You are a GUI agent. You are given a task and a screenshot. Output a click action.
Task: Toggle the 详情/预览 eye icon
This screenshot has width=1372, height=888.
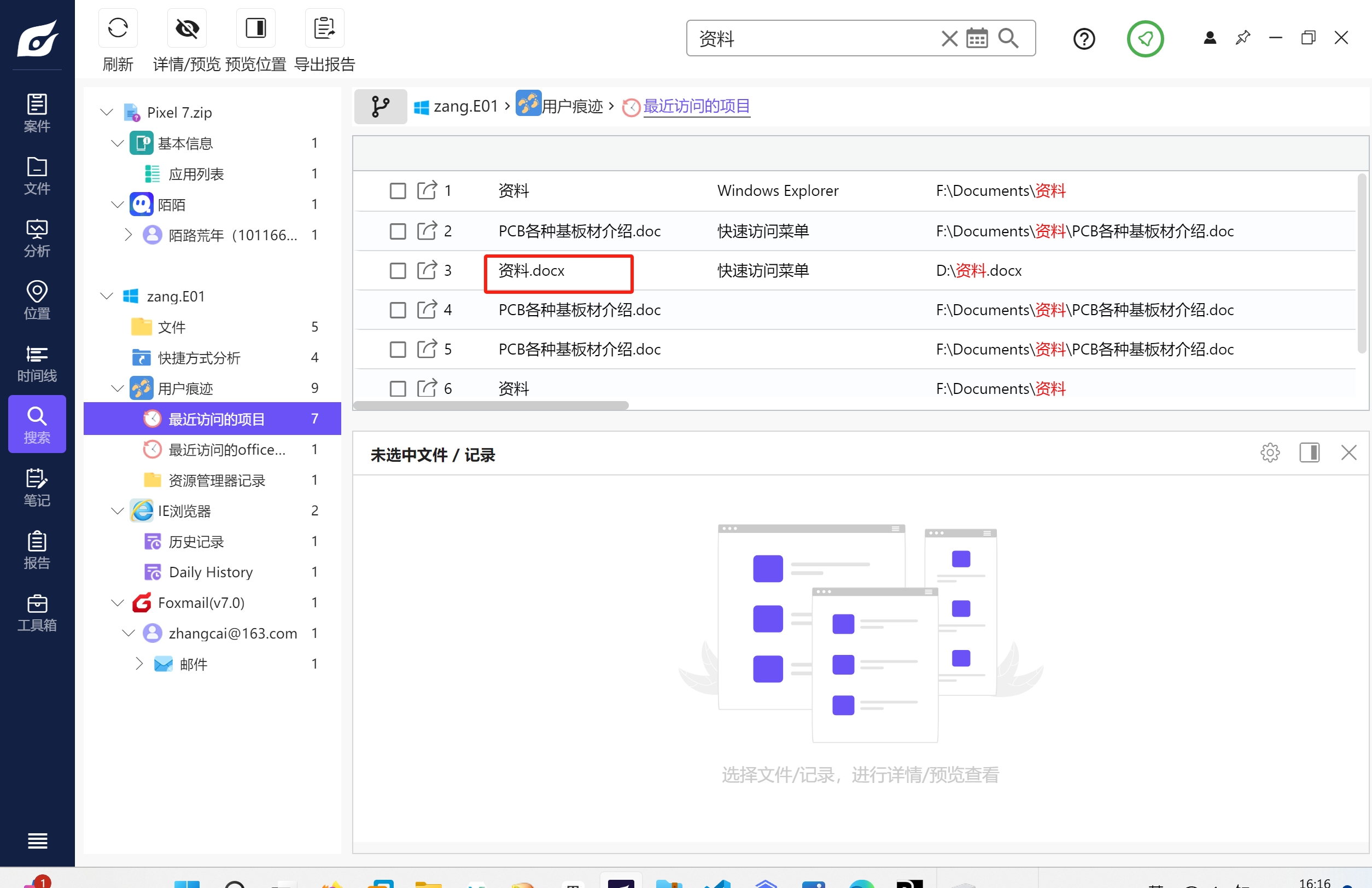coord(186,28)
